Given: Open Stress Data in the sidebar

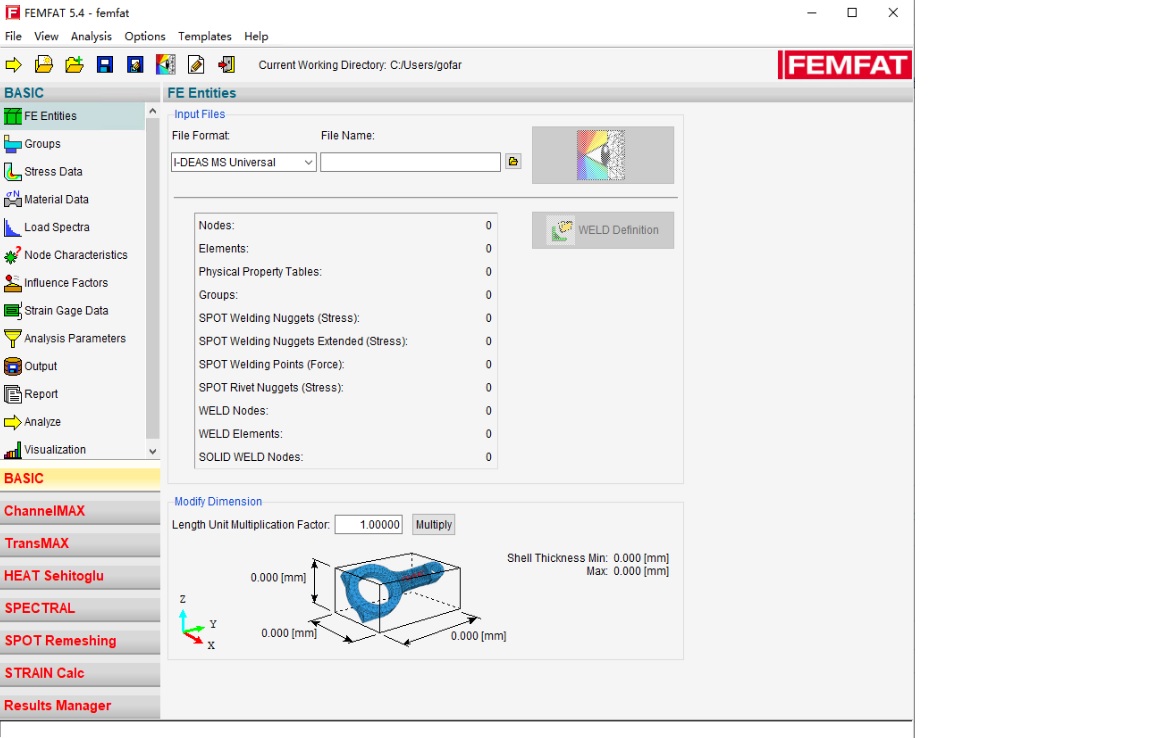Looking at the screenshot, I should click(x=53, y=172).
